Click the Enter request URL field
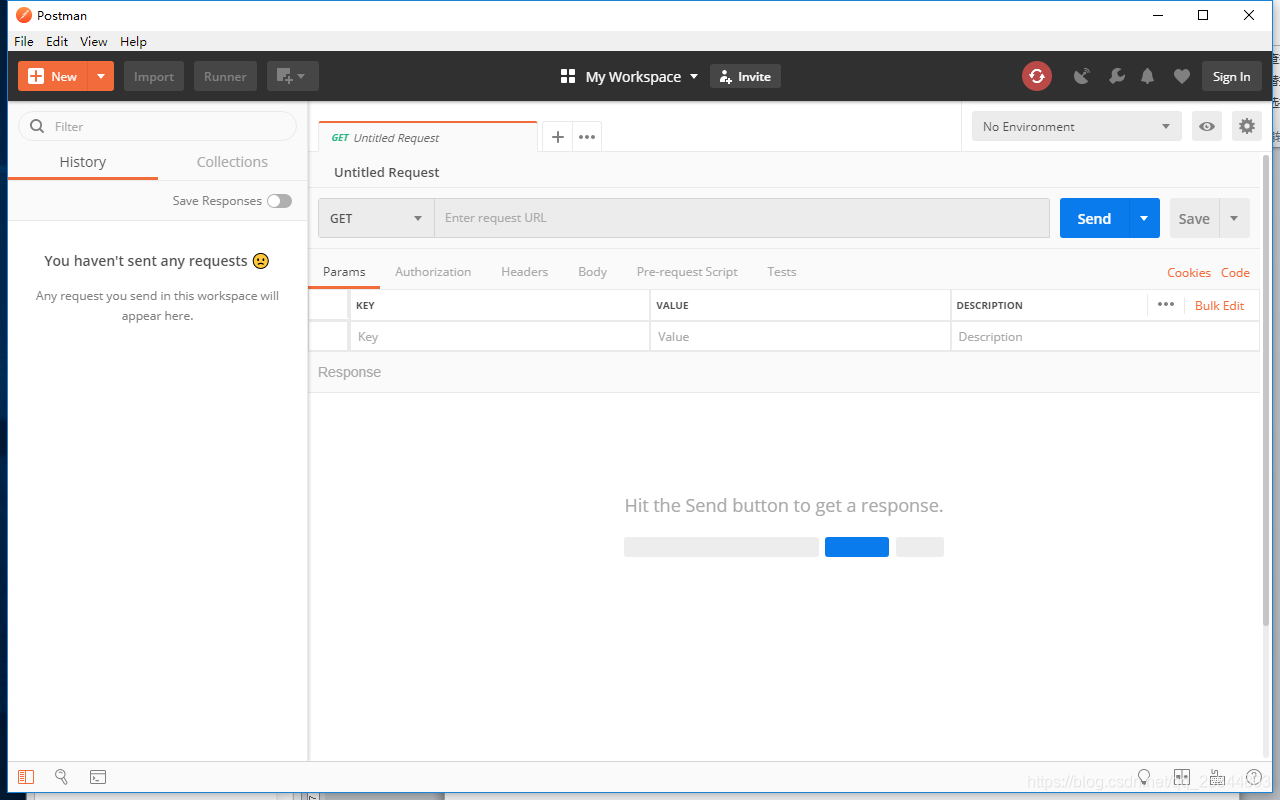Image resolution: width=1280 pixels, height=800 pixels. (x=742, y=218)
